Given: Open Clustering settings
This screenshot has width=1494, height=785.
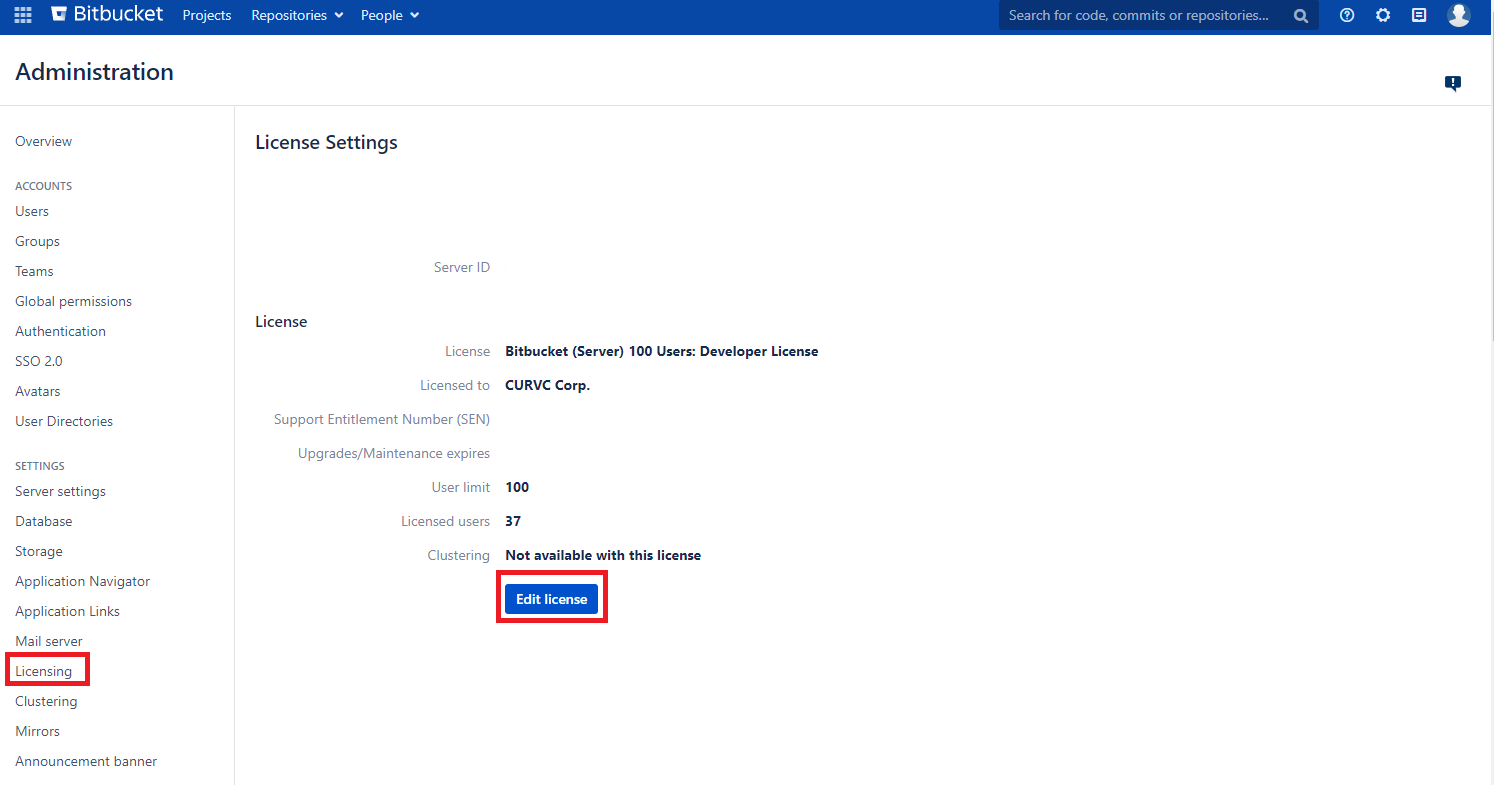Looking at the screenshot, I should (46, 701).
